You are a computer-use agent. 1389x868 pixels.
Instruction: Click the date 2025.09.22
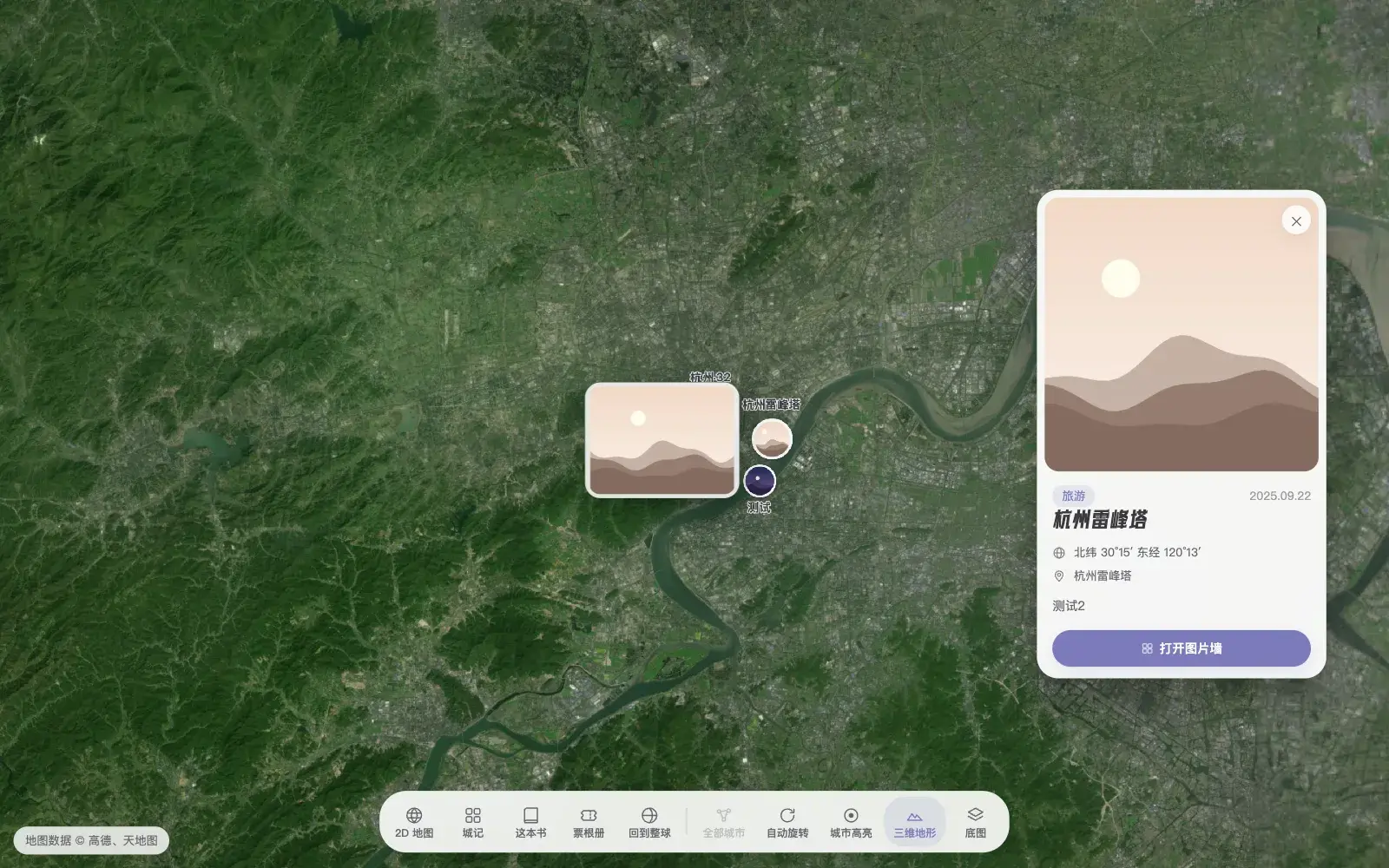(x=1280, y=496)
